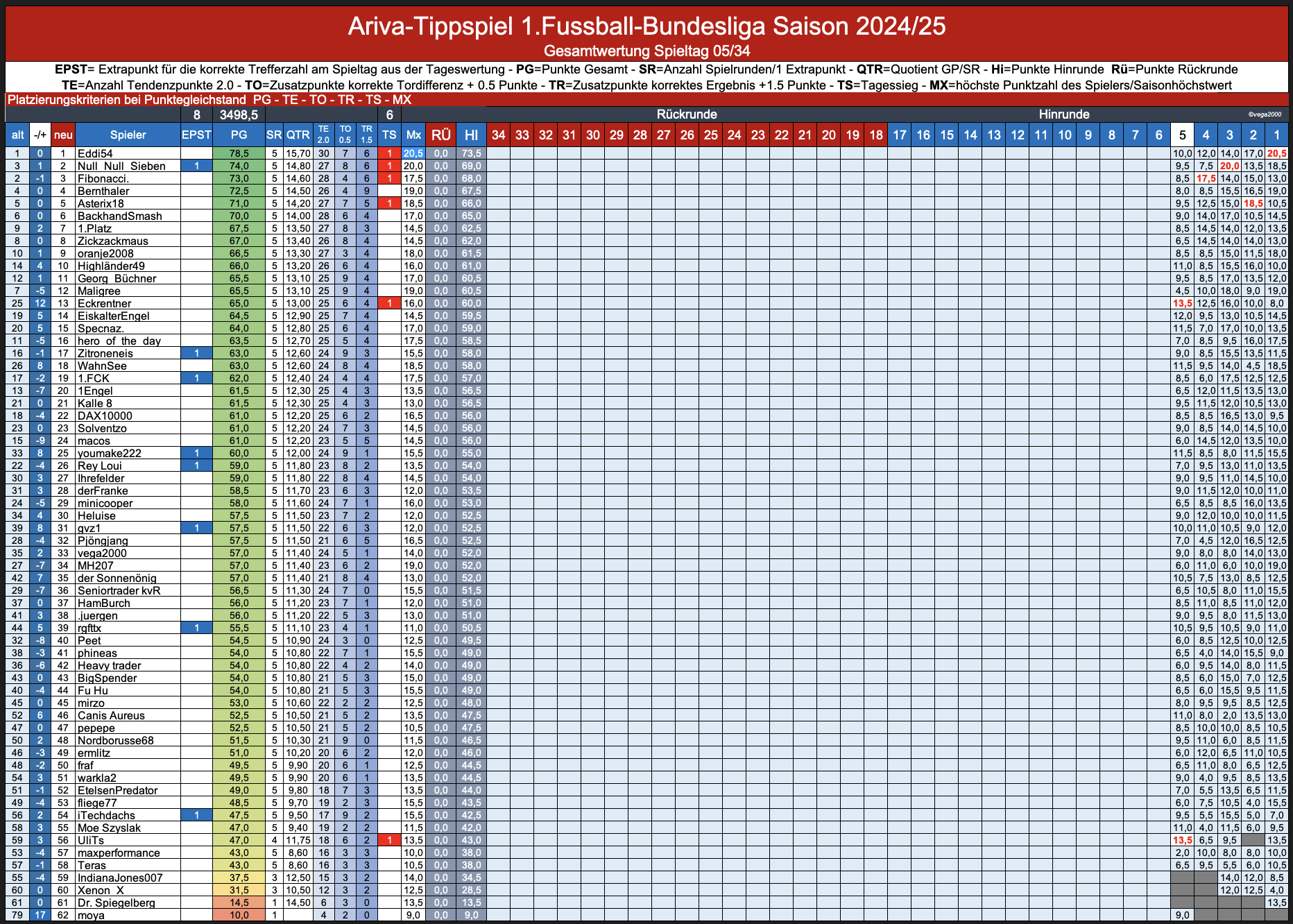This screenshot has width=1293, height=924.
Task: Select player name 'Null_Null_Sieben'
Action: coord(121,166)
